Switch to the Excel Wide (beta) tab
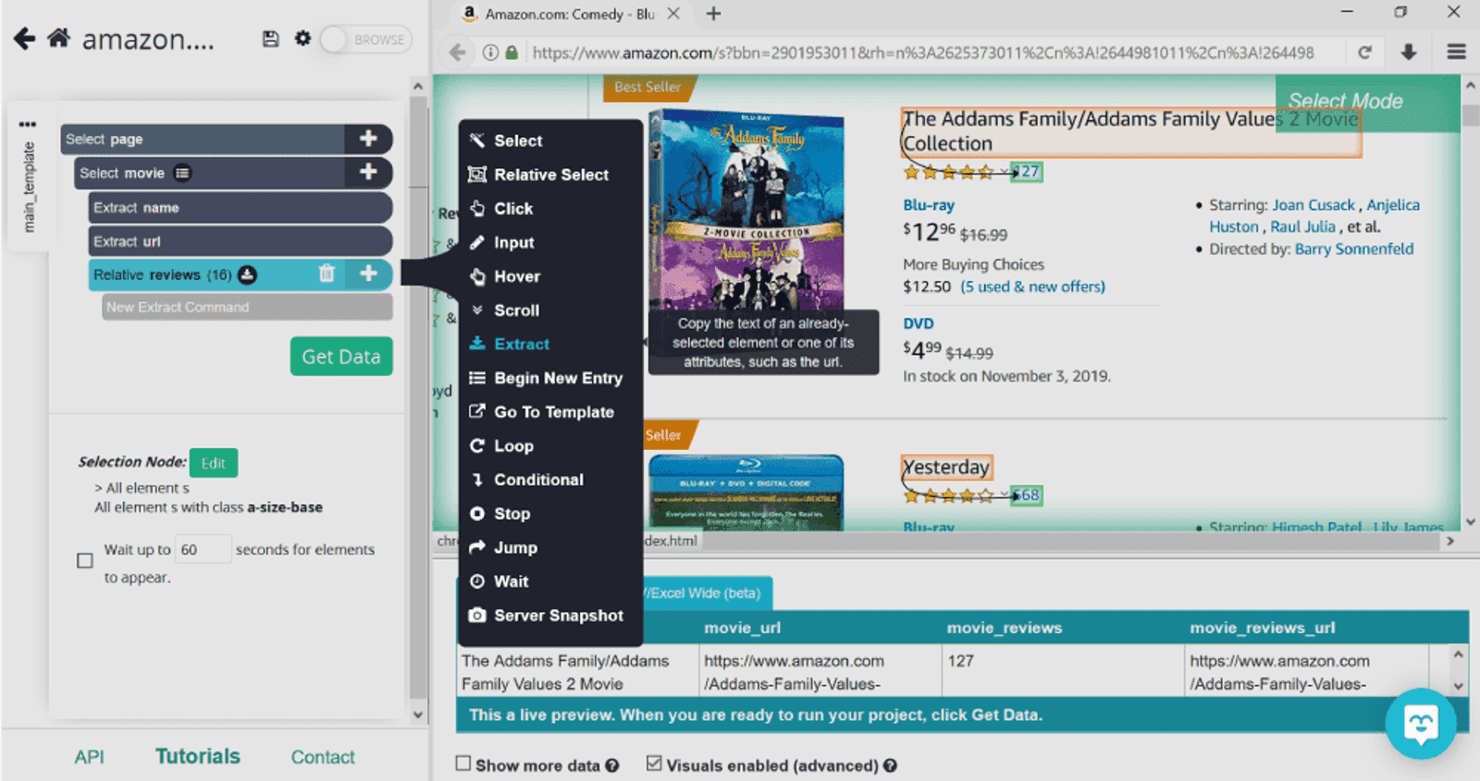The width and height of the screenshot is (1480, 781). [x=706, y=593]
